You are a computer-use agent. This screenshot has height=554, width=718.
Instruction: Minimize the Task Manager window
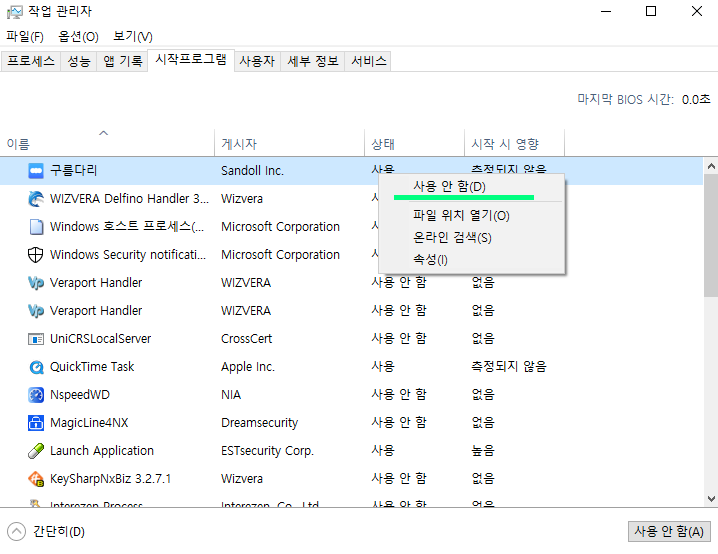[x=606, y=11]
